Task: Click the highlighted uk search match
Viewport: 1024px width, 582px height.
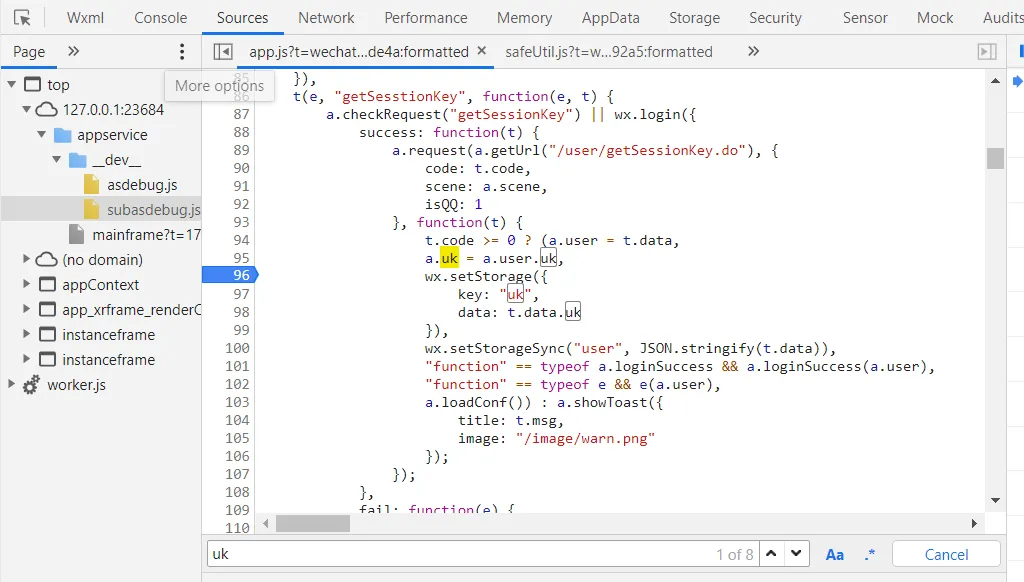Action: (x=449, y=258)
